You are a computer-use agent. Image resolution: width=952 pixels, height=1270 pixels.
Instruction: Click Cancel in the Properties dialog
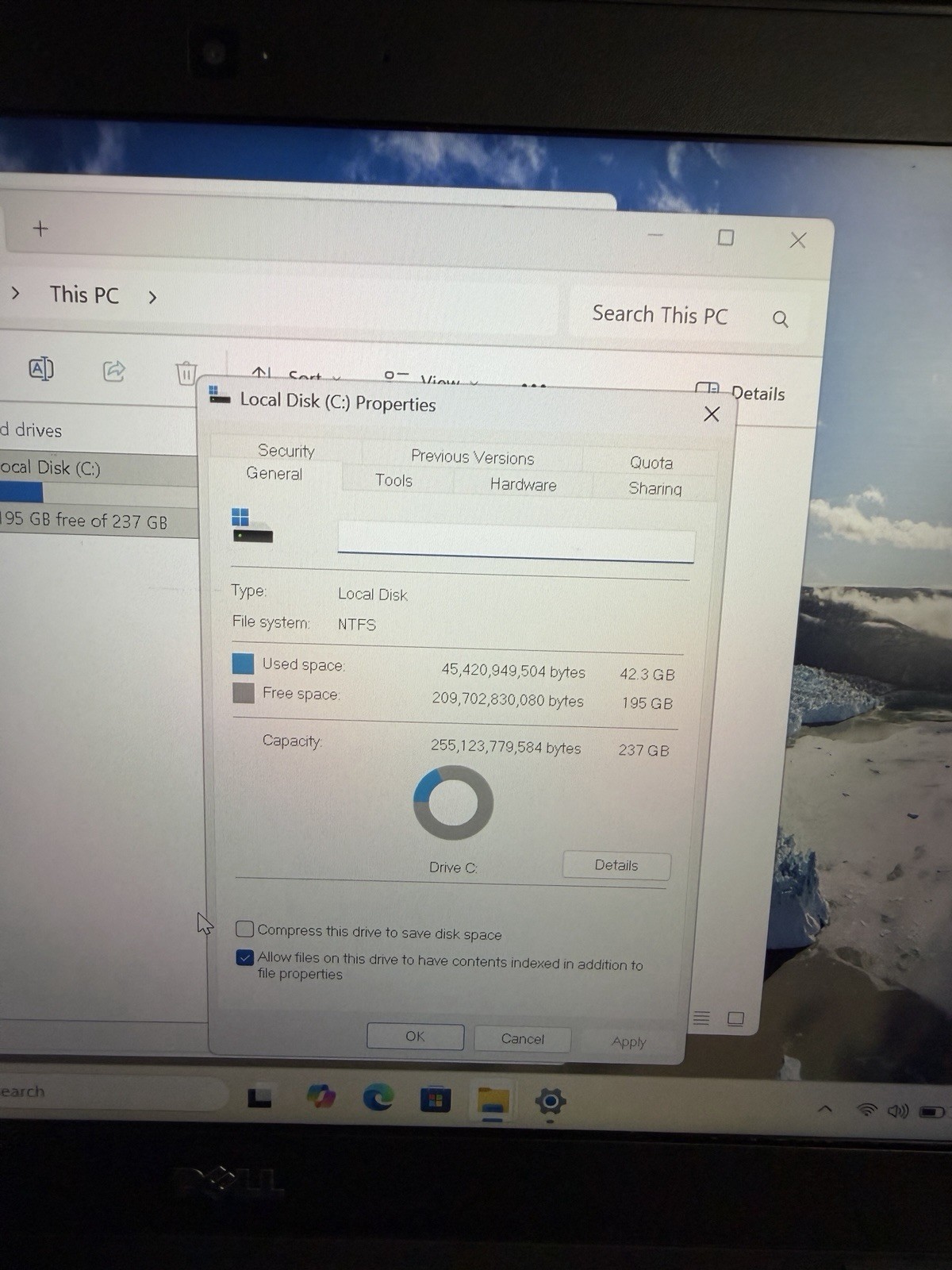point(522,1039)
